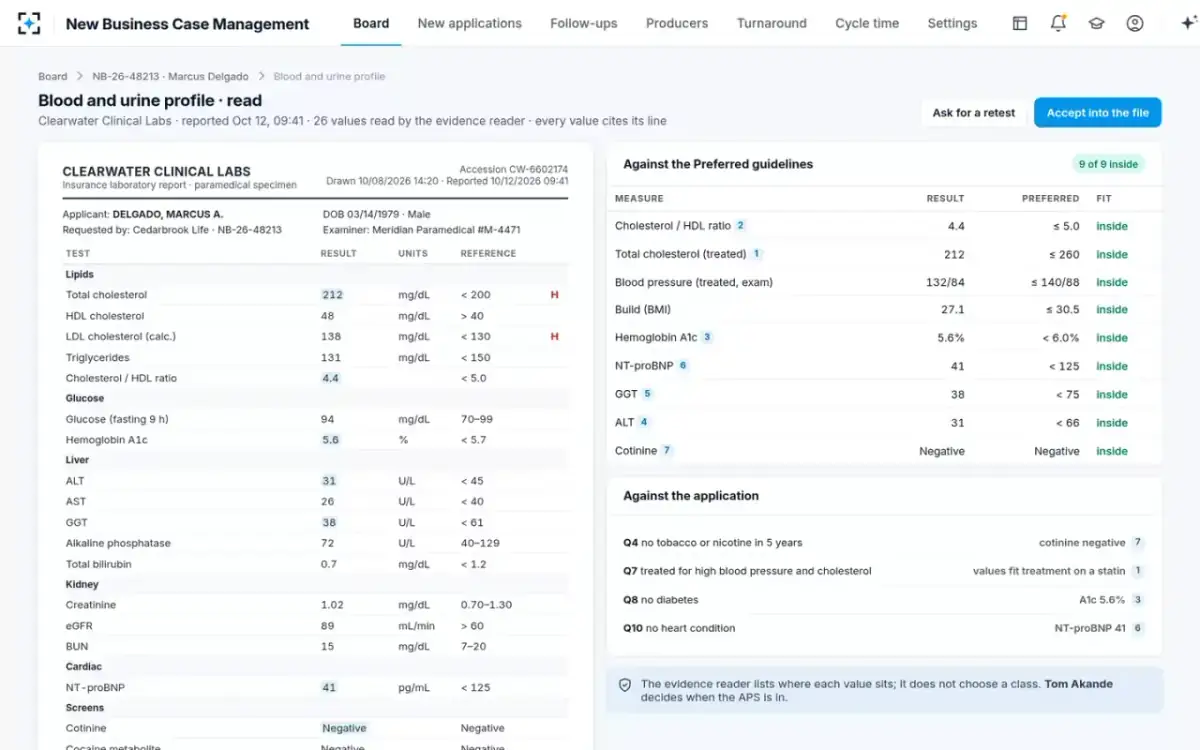Open citation 3 next to A1c 5.6%
This screenshot has width=1200, height=750.
(1137, 600)
